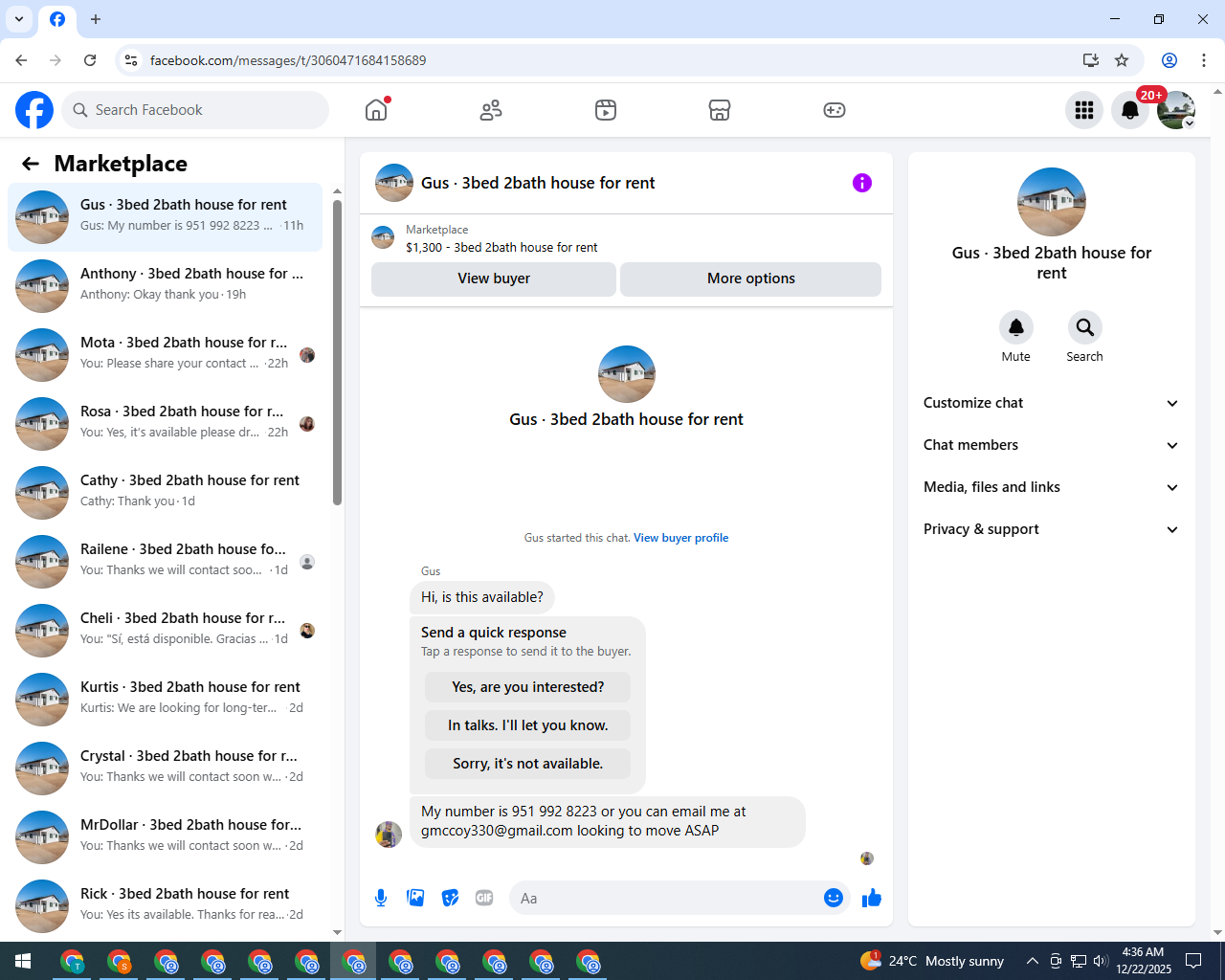1225x980 pixels.
Task: Select the Facebook browser tab
Action: pyautogui.click(x=57, y=19)
